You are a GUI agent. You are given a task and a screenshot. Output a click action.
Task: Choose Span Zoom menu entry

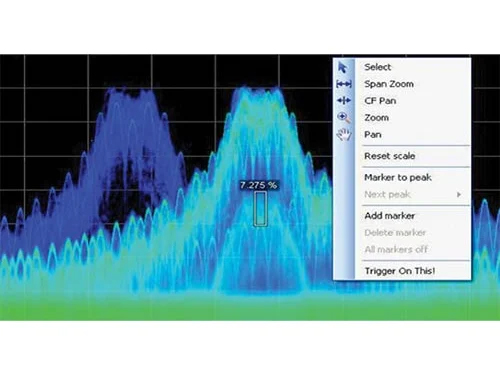389,84
